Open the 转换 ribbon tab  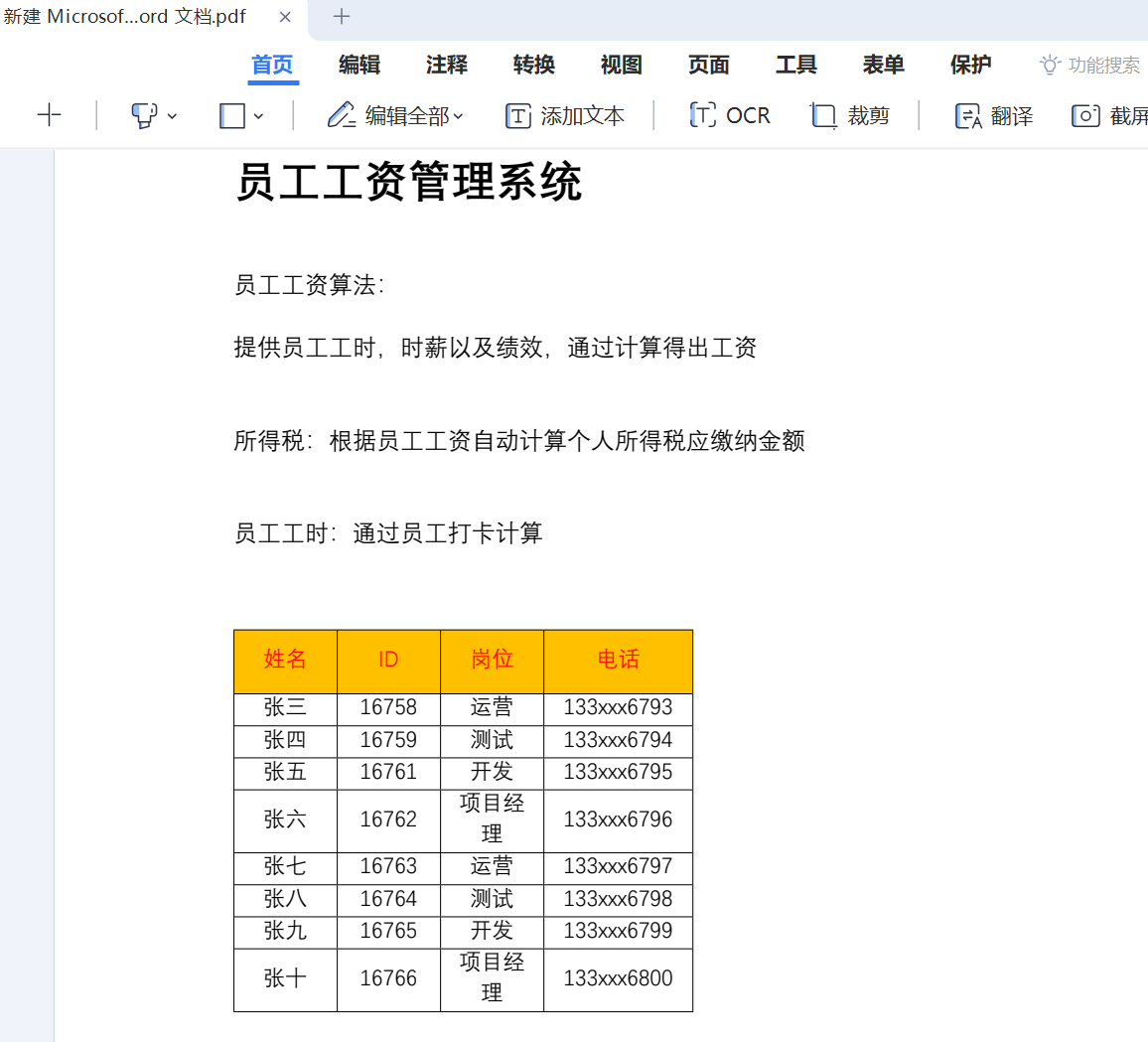click(532, 65)
